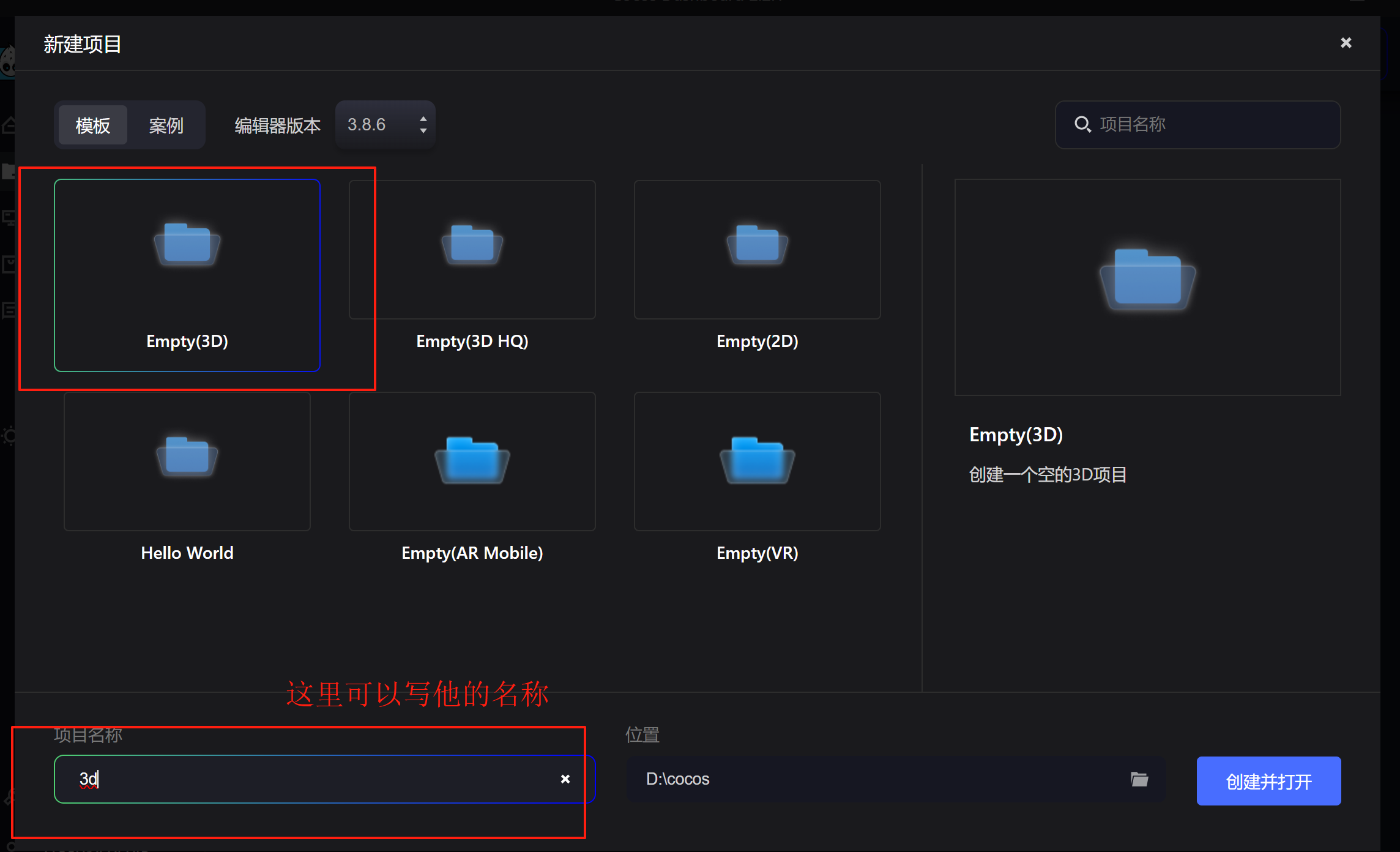Select the Empty(AR Mobile) template folder icon
The width and height of the screenshot is (1400, 852).
[x=472, y=460]
